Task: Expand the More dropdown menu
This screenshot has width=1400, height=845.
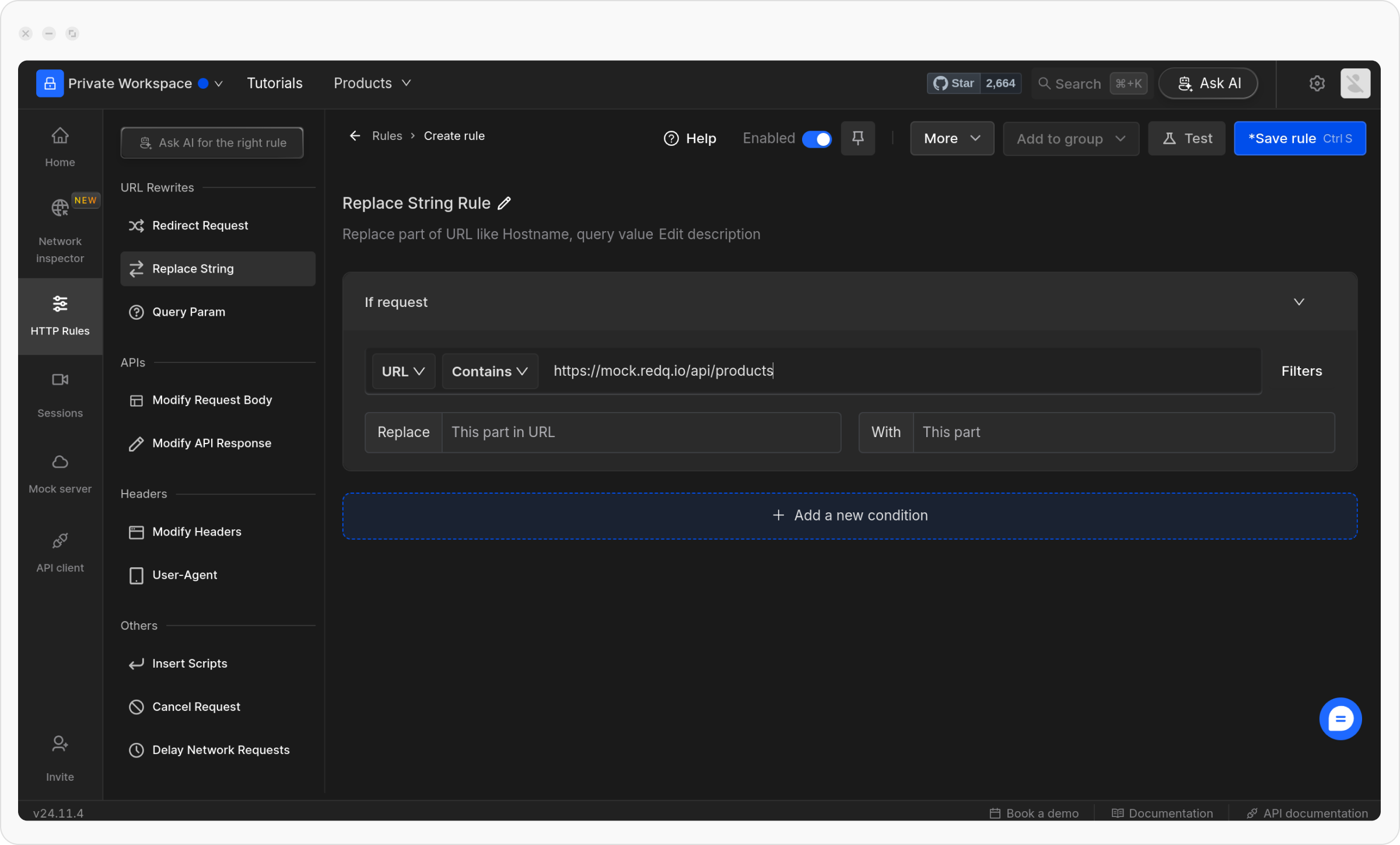Action: coord(951,138)
